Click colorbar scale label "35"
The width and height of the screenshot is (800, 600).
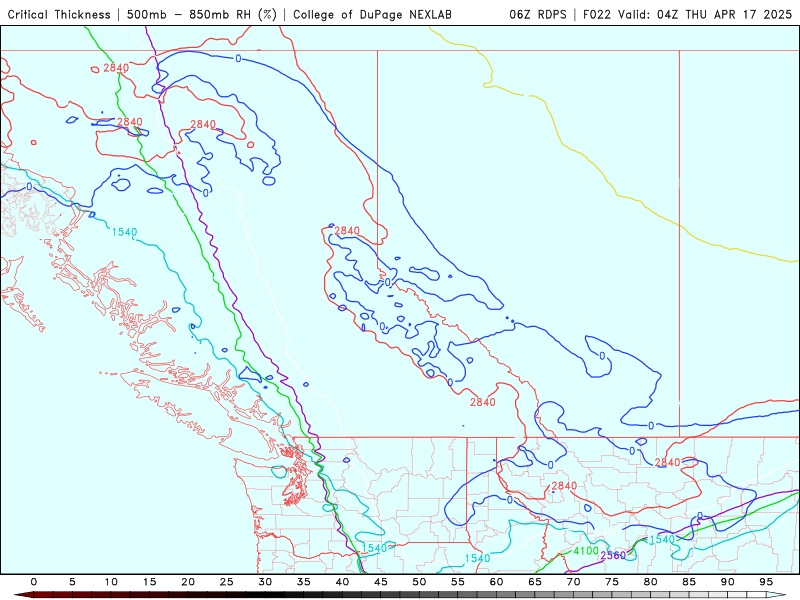[x=304, y=582]
